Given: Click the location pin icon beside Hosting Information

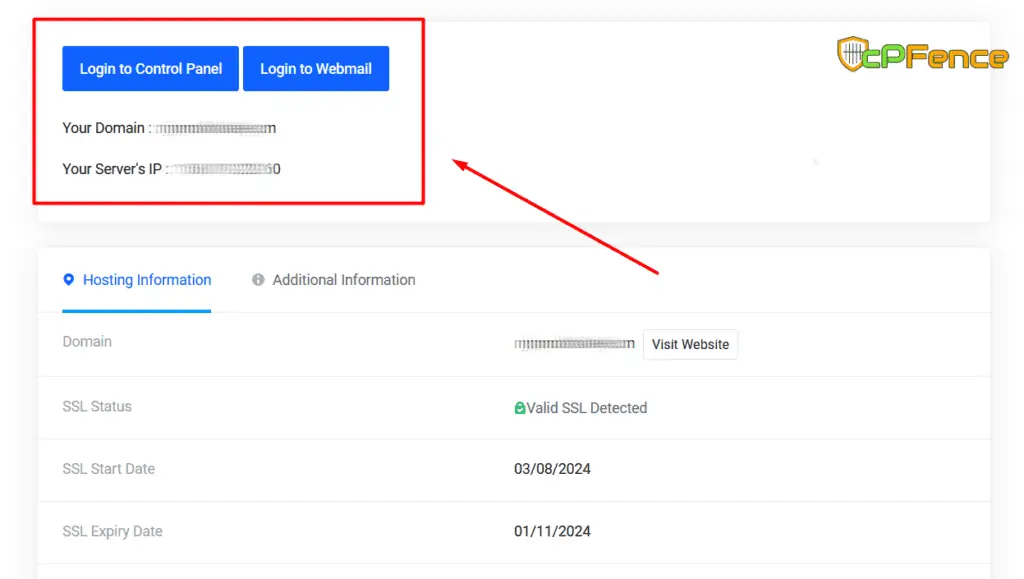Looking at the screenshot, I should pyautogui.click(x=69, y=280).
